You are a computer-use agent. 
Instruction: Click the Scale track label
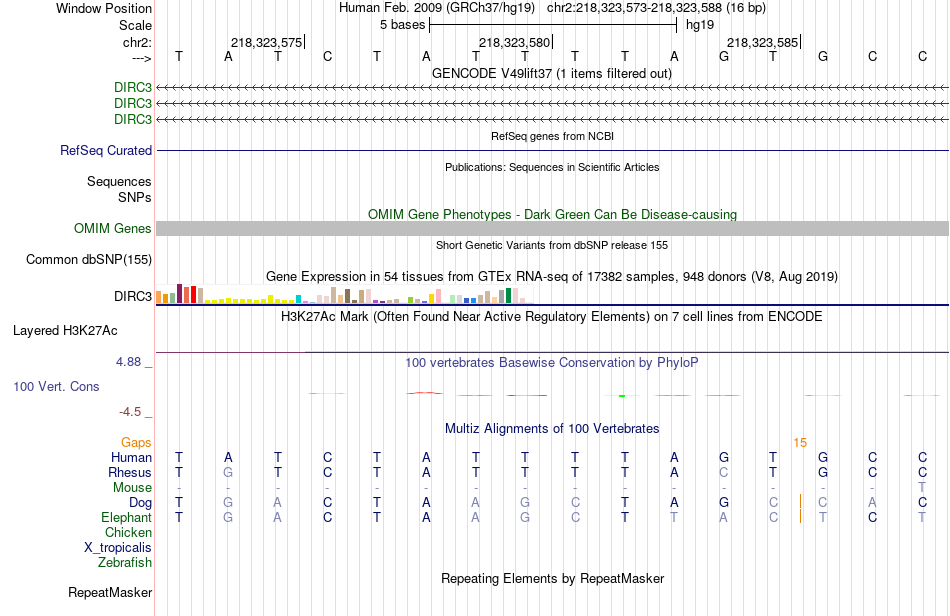tap(135, 25)
